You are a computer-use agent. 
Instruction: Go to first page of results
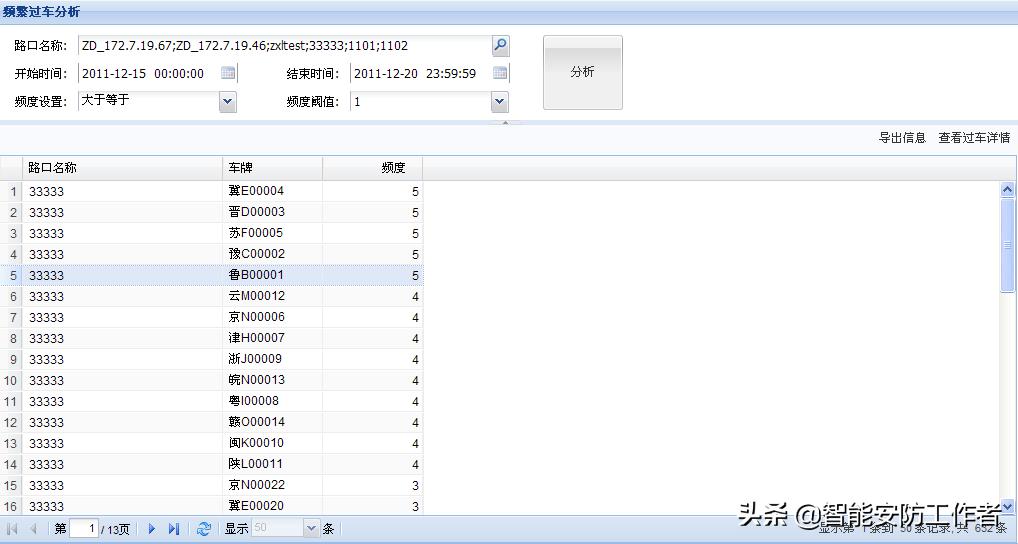point(12,529)
